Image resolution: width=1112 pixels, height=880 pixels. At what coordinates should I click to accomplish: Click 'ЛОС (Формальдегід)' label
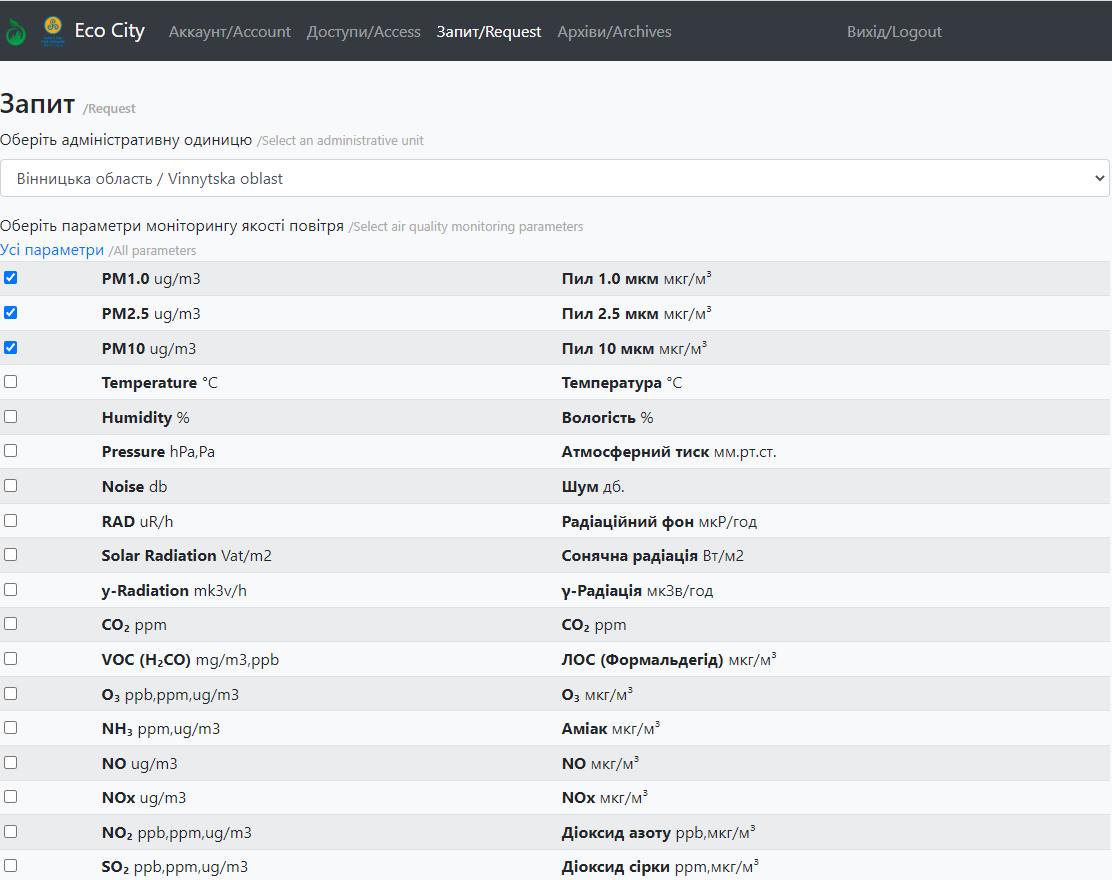(643, 659)
